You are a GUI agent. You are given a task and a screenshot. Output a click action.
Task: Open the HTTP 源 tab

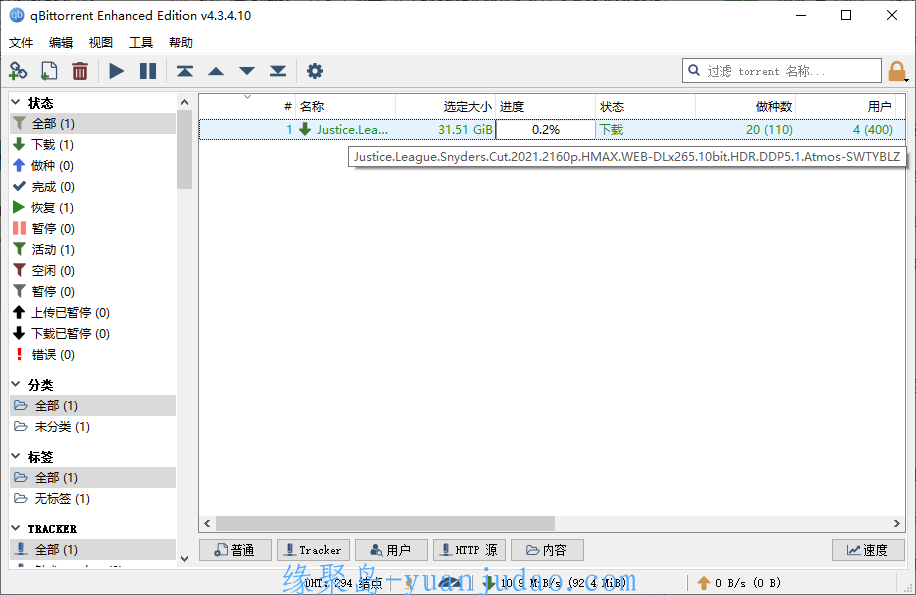pyautogui.click(x=469, y=549)
